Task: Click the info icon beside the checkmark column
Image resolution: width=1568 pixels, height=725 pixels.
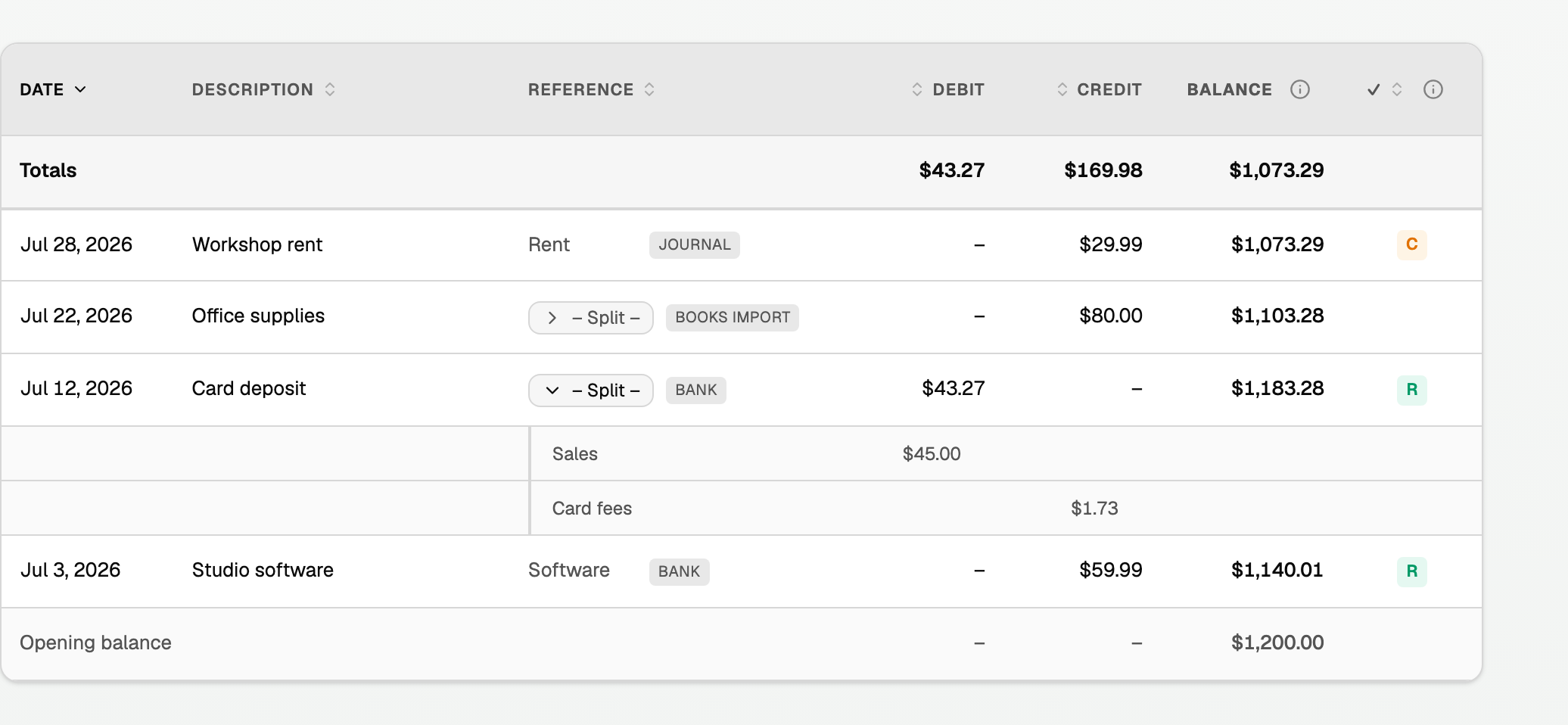Action: click(x=1433, y=89)
